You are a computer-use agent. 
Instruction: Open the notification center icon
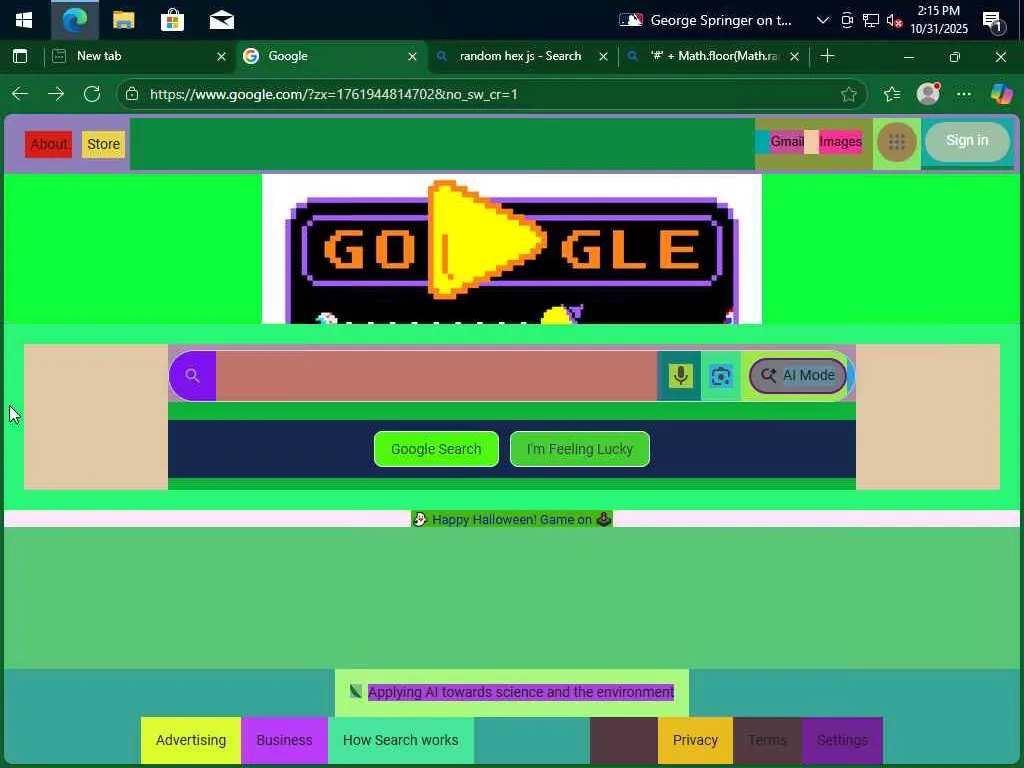(994, 22)
